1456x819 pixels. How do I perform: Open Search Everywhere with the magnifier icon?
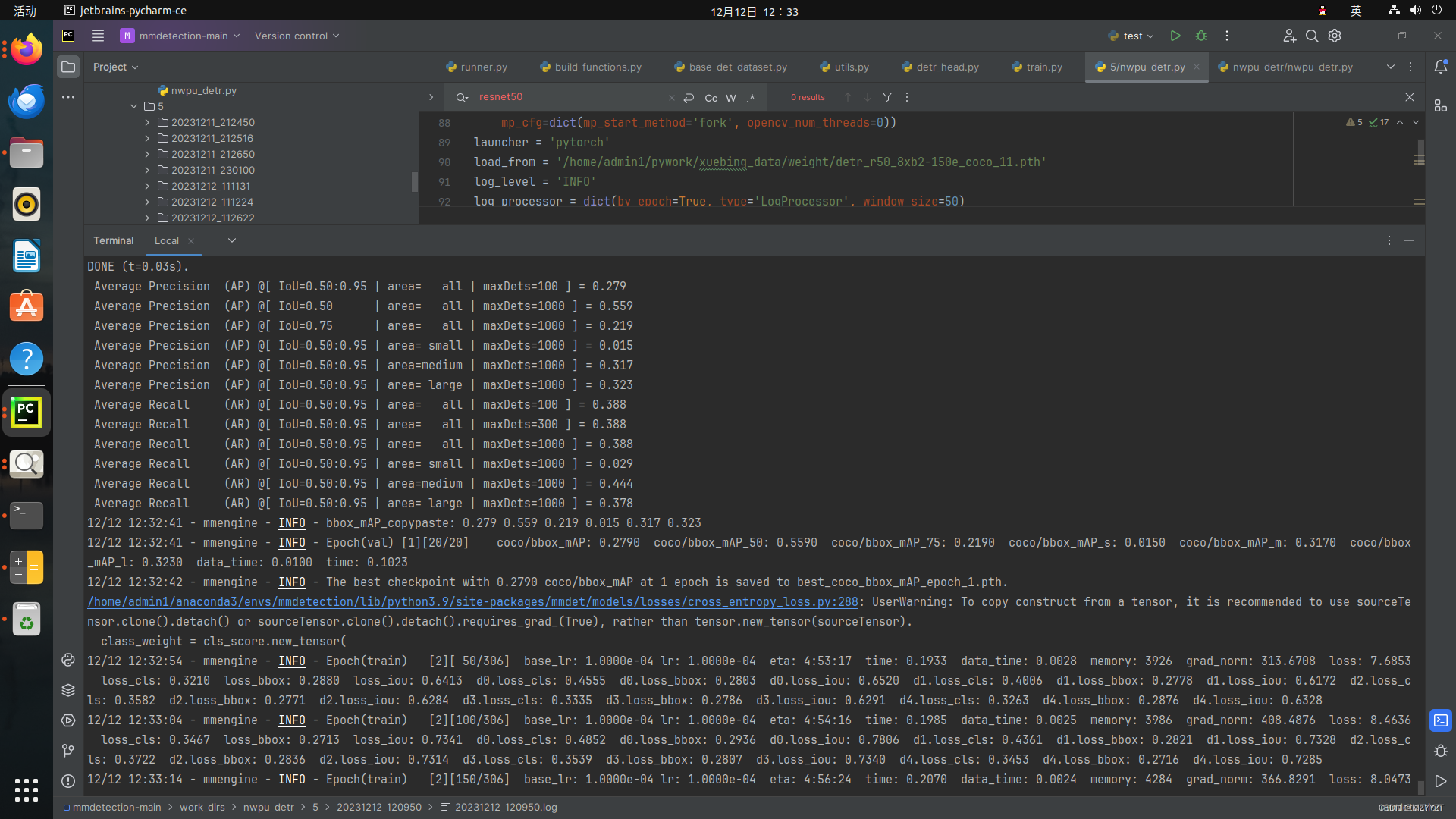[1312, 36]
